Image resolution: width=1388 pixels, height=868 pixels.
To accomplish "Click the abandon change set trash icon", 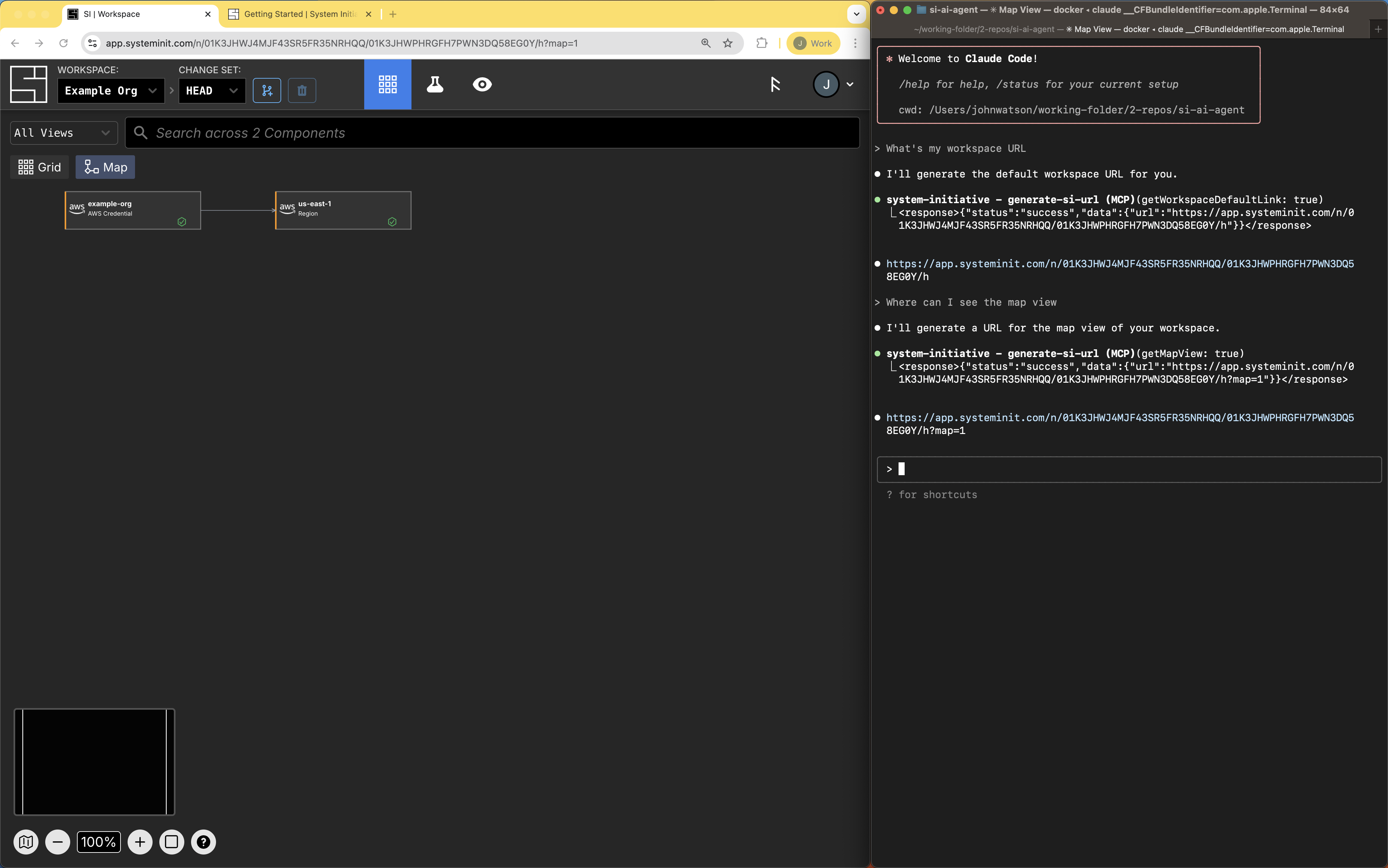I will pos(302,91).
